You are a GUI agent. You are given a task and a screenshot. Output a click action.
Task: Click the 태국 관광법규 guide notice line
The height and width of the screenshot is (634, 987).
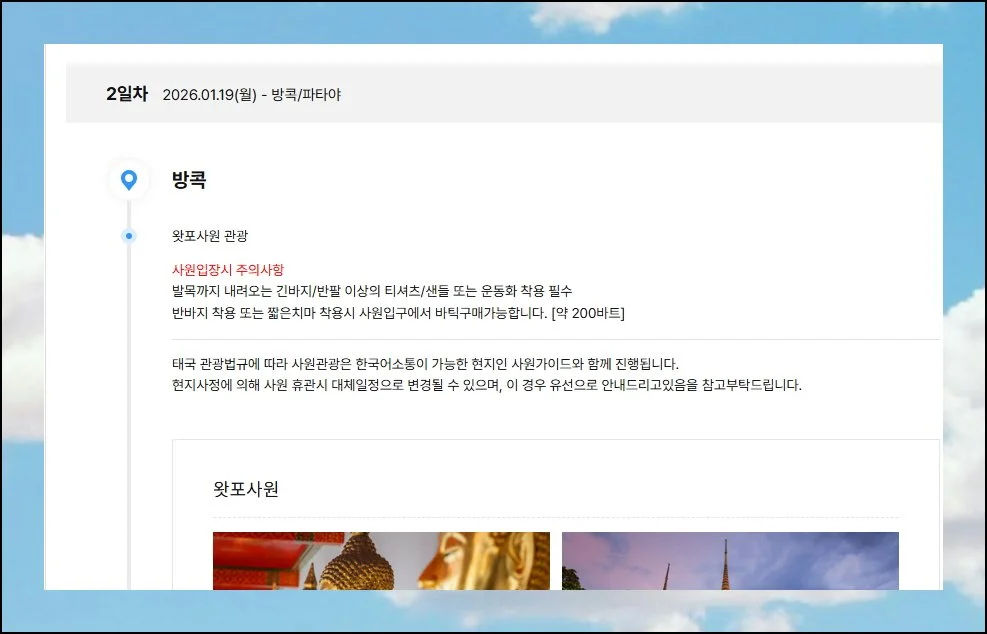coord(425,363)
